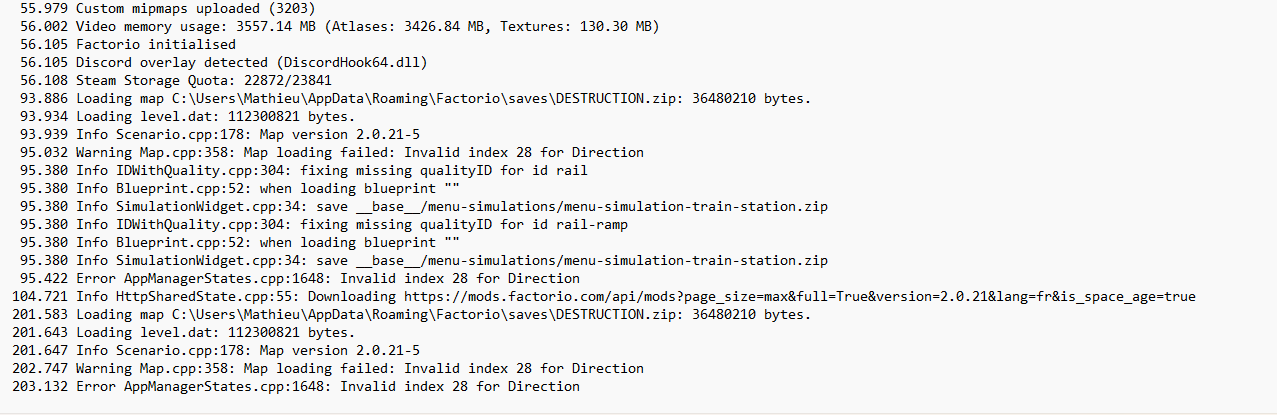Click the second 'Loading map' line at 201.583

pos(411,314)
